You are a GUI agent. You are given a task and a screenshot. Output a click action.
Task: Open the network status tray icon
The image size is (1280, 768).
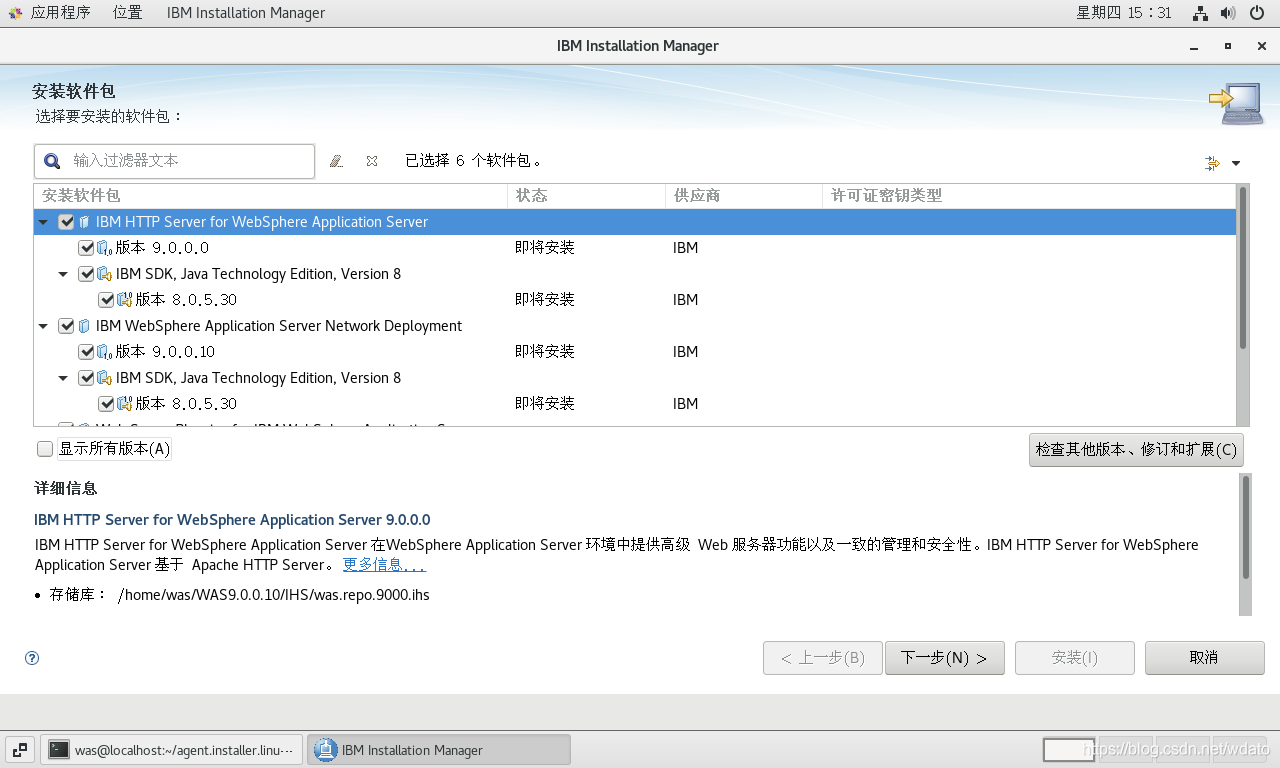click(1201, 13)
